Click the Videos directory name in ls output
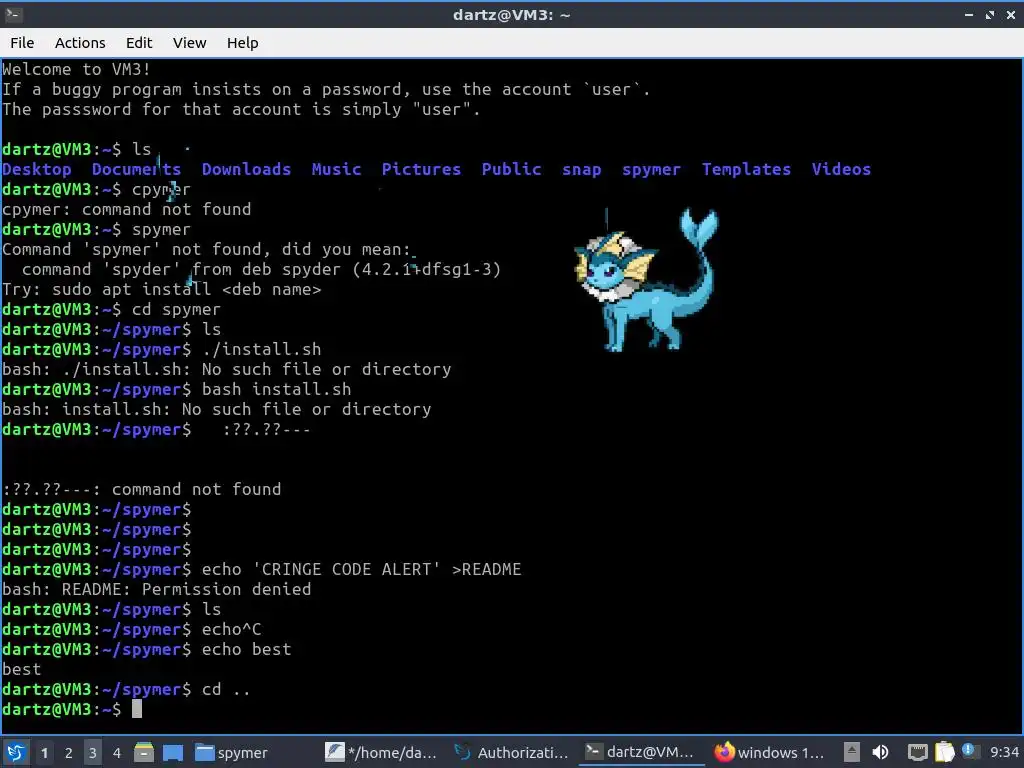 pos(841,169)
